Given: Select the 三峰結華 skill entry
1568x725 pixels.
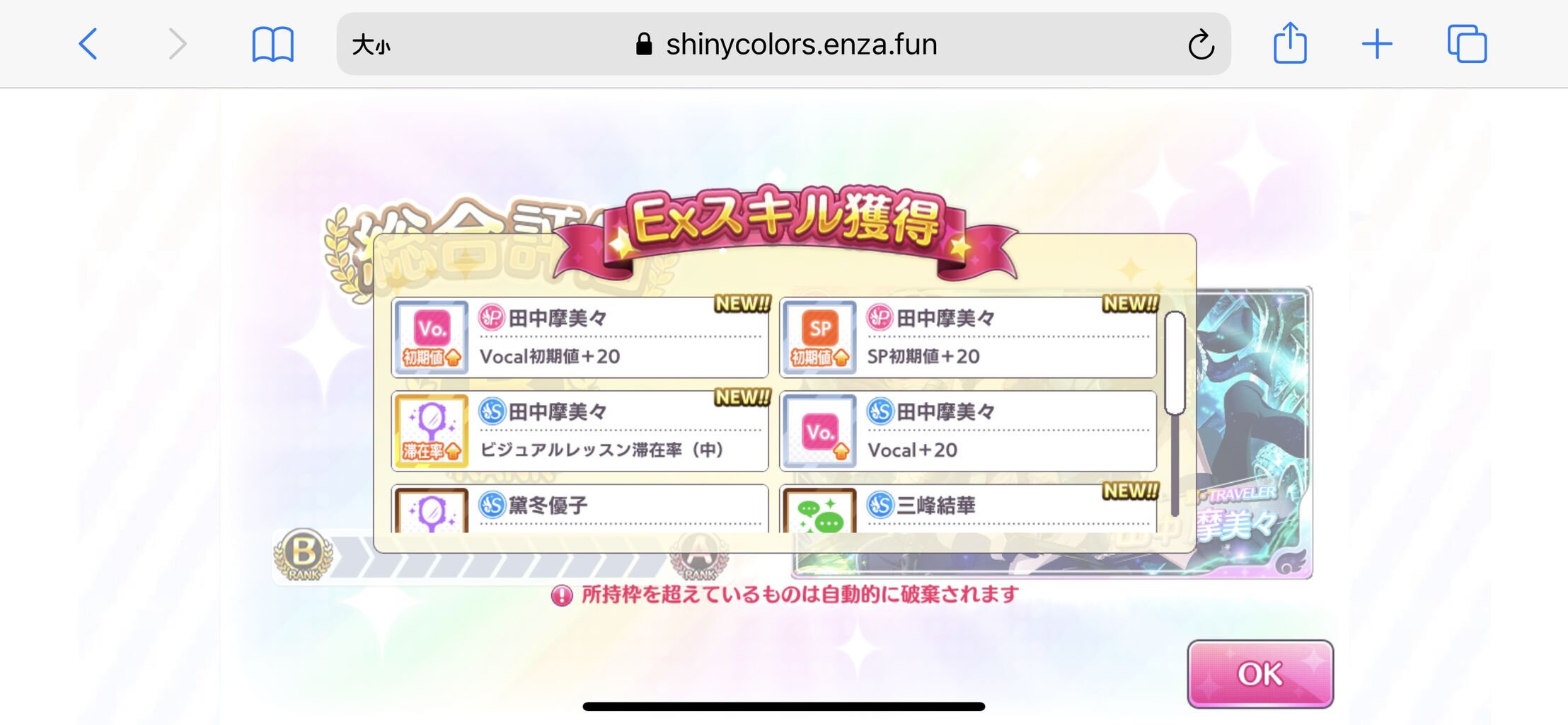Looking at the screenshot, I should click(968, 509).
